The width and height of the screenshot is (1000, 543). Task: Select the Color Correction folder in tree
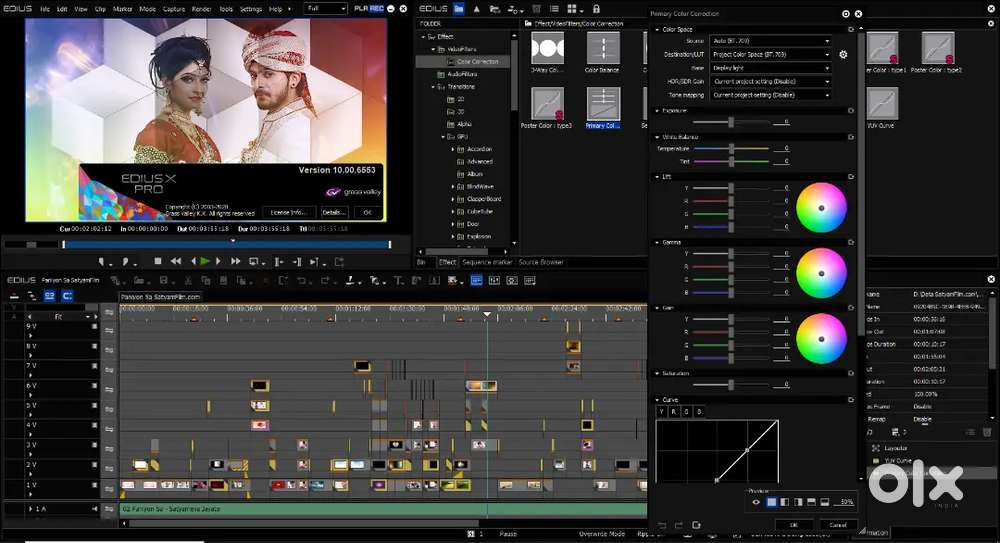coord(477,61)
